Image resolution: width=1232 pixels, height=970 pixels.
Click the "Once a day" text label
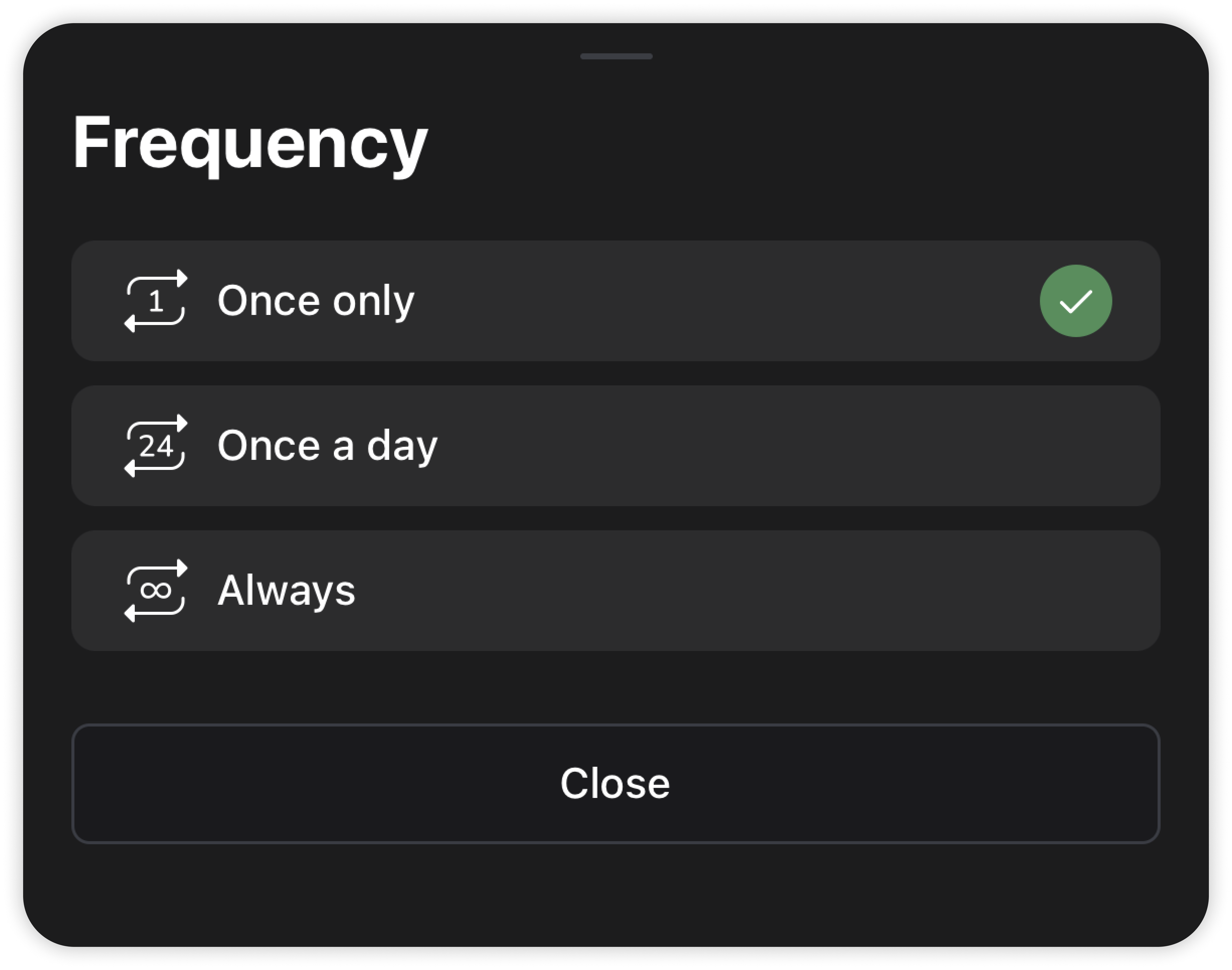tap(327, 446)
